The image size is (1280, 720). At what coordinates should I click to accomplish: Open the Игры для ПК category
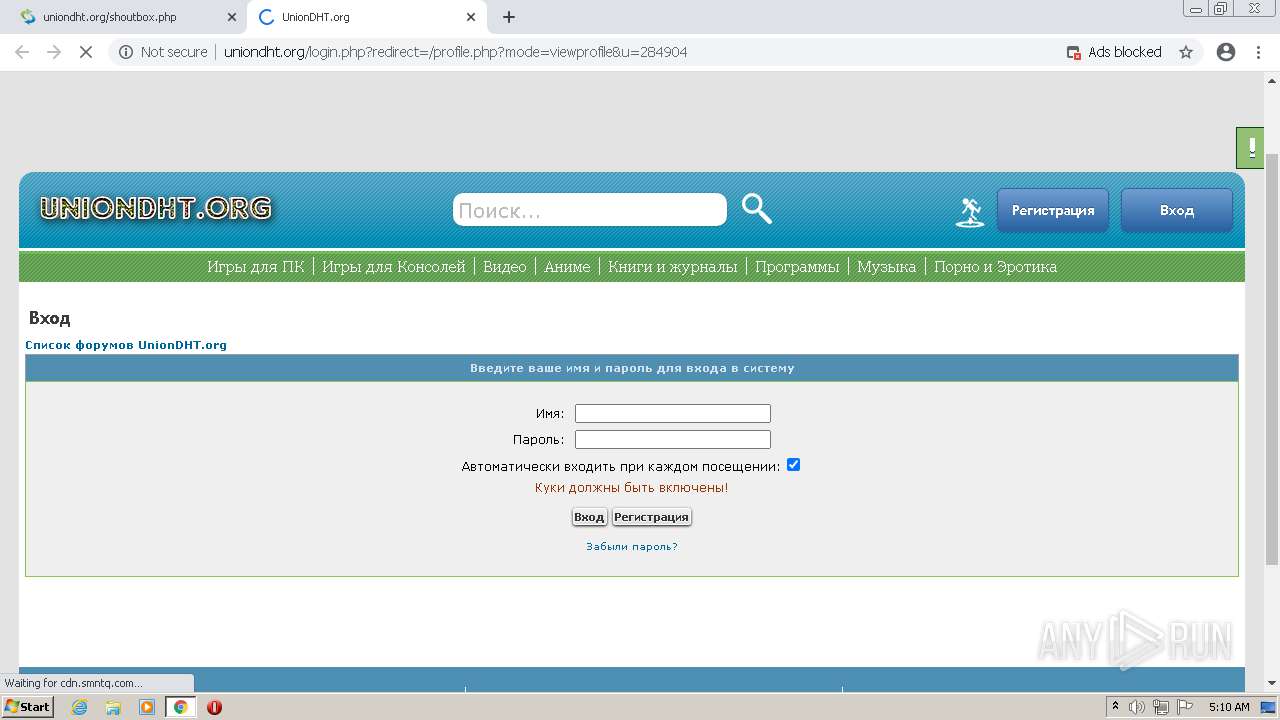[256, 267]
